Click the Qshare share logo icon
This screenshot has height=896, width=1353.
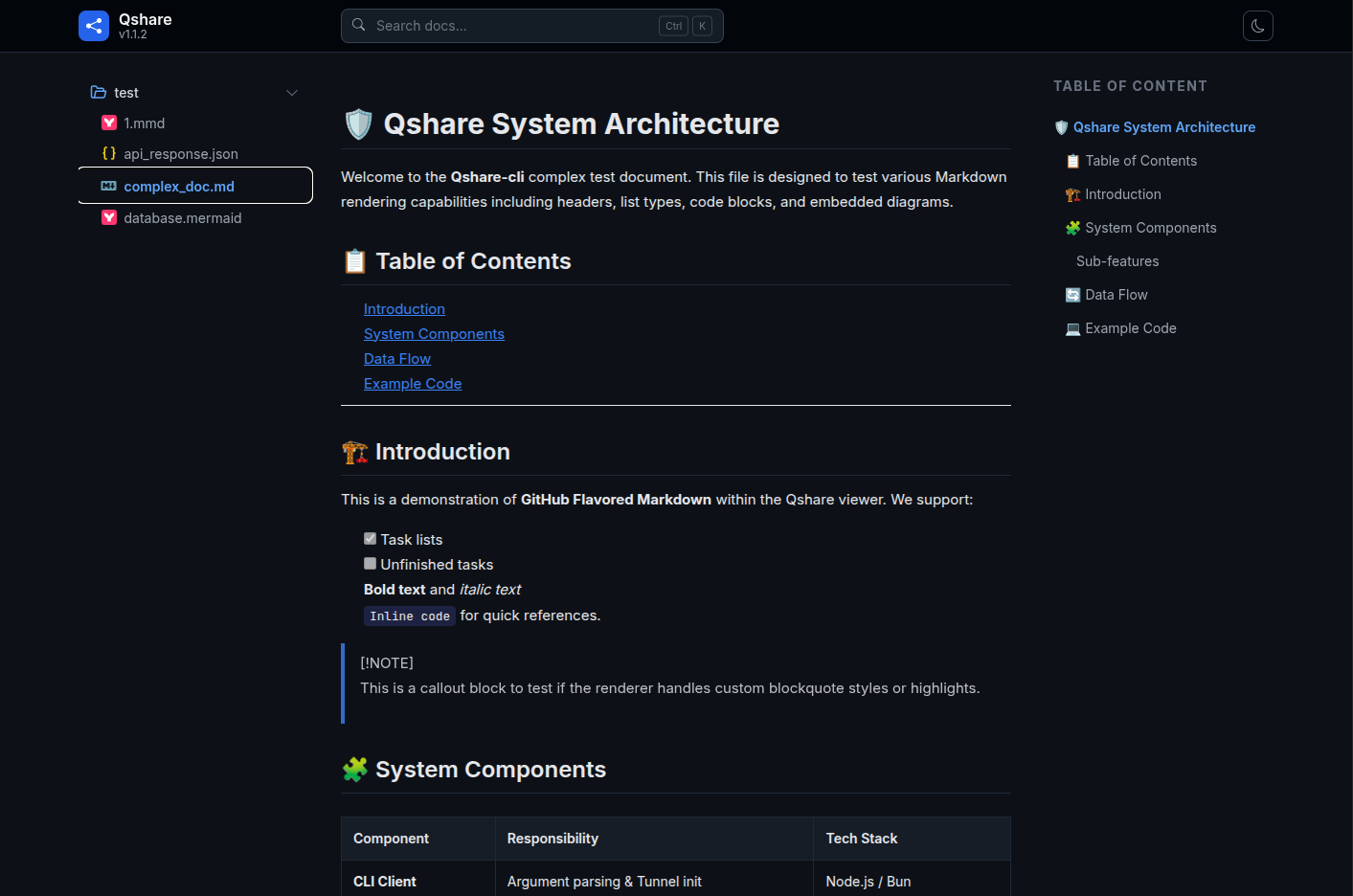coord(94,26)
